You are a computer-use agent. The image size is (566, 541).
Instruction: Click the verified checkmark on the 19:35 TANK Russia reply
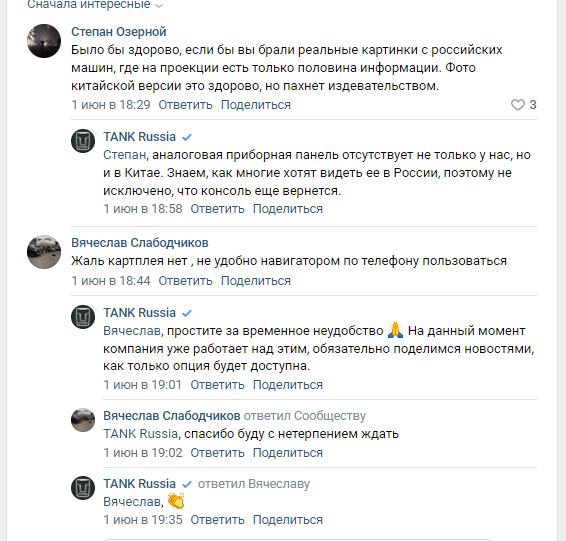[187, 484]
